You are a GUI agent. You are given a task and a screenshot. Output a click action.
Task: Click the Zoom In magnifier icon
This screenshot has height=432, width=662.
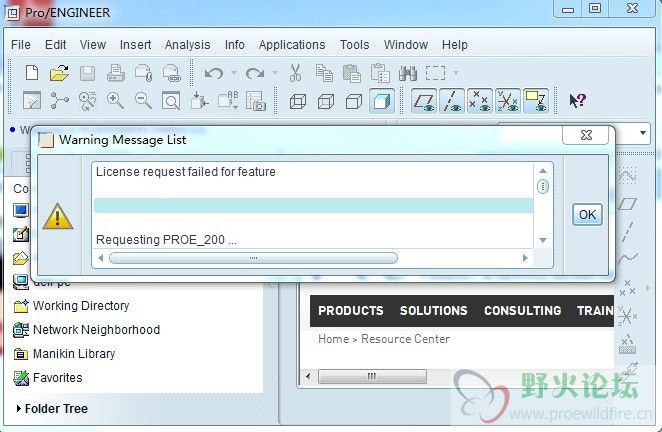point(115,101)
